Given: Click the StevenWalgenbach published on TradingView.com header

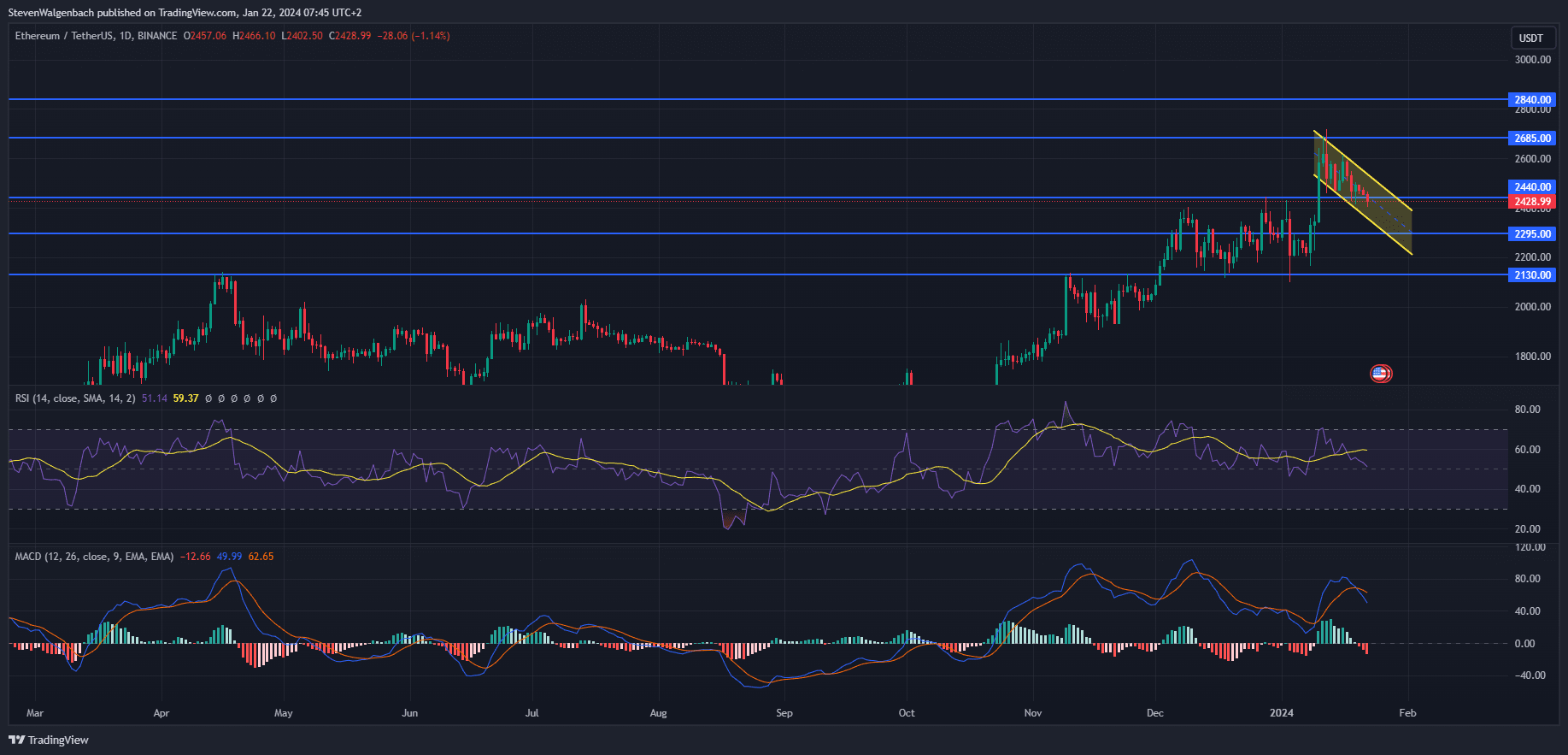Looking at the screenshot, I should (185, 13).
